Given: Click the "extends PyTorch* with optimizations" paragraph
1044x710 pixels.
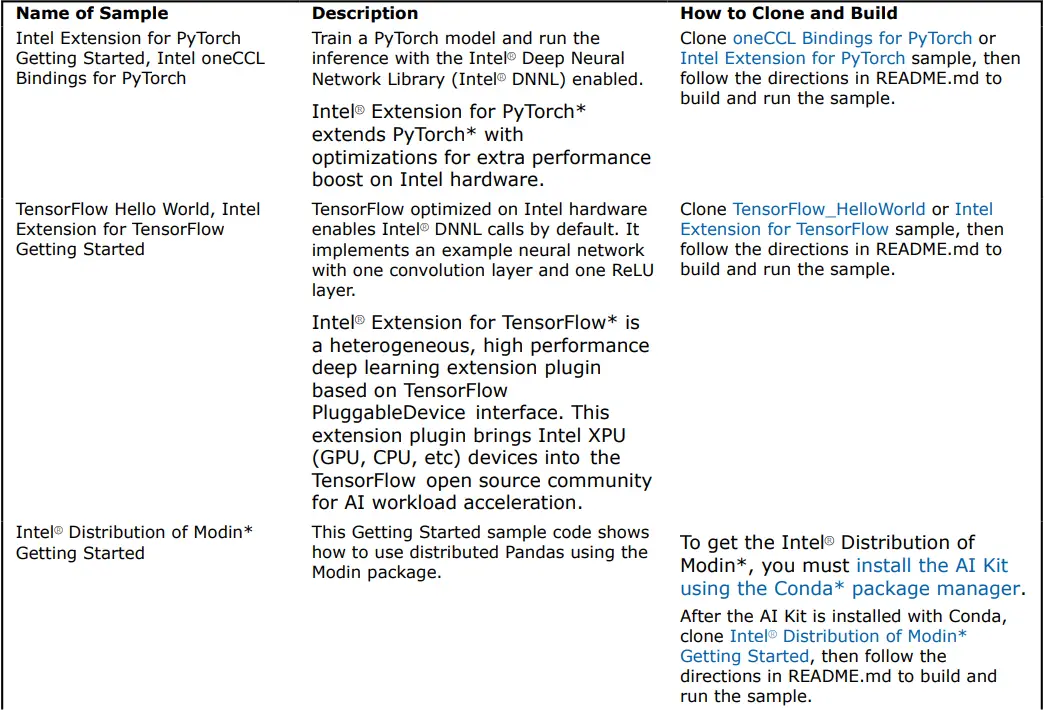Looking at the screenshot, I should click(x=480, y=146).
